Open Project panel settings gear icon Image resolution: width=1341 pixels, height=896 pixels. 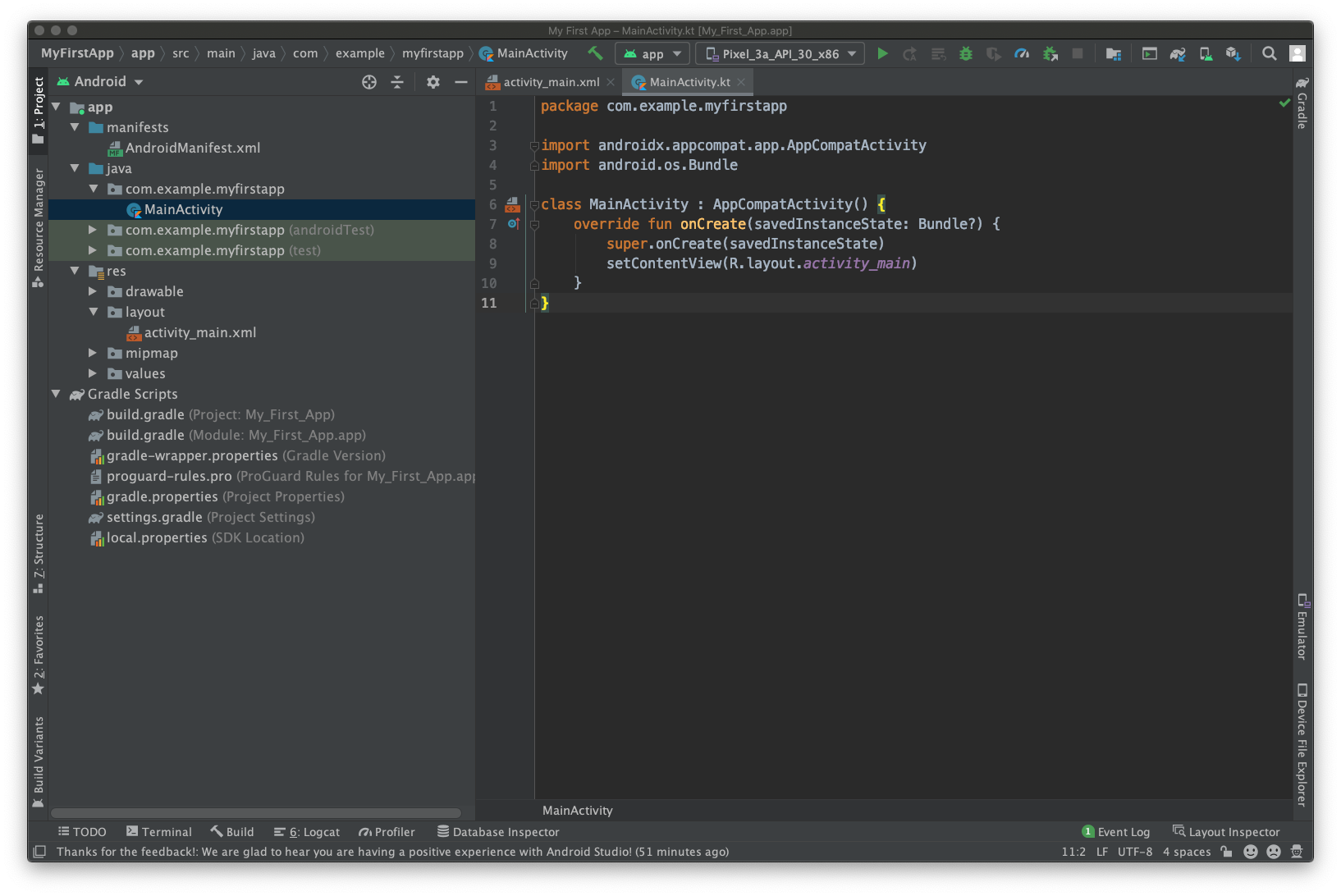click(433, 82)
